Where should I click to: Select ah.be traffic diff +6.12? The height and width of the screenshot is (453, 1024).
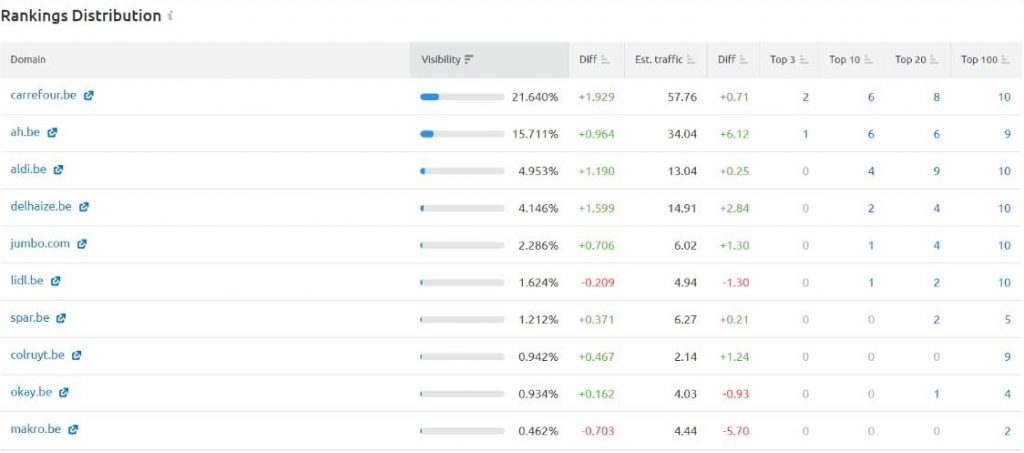click(x=734, y=134)
